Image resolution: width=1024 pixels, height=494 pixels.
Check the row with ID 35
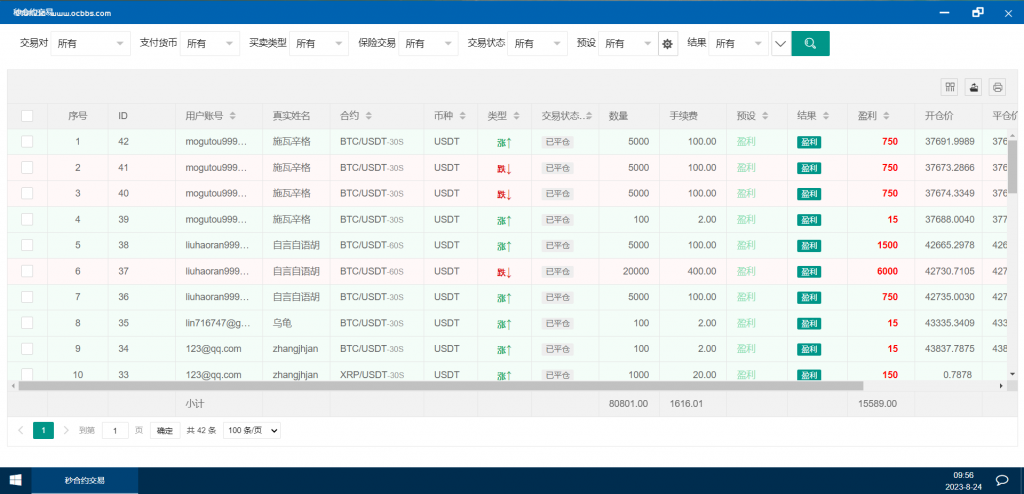point(27,323)
